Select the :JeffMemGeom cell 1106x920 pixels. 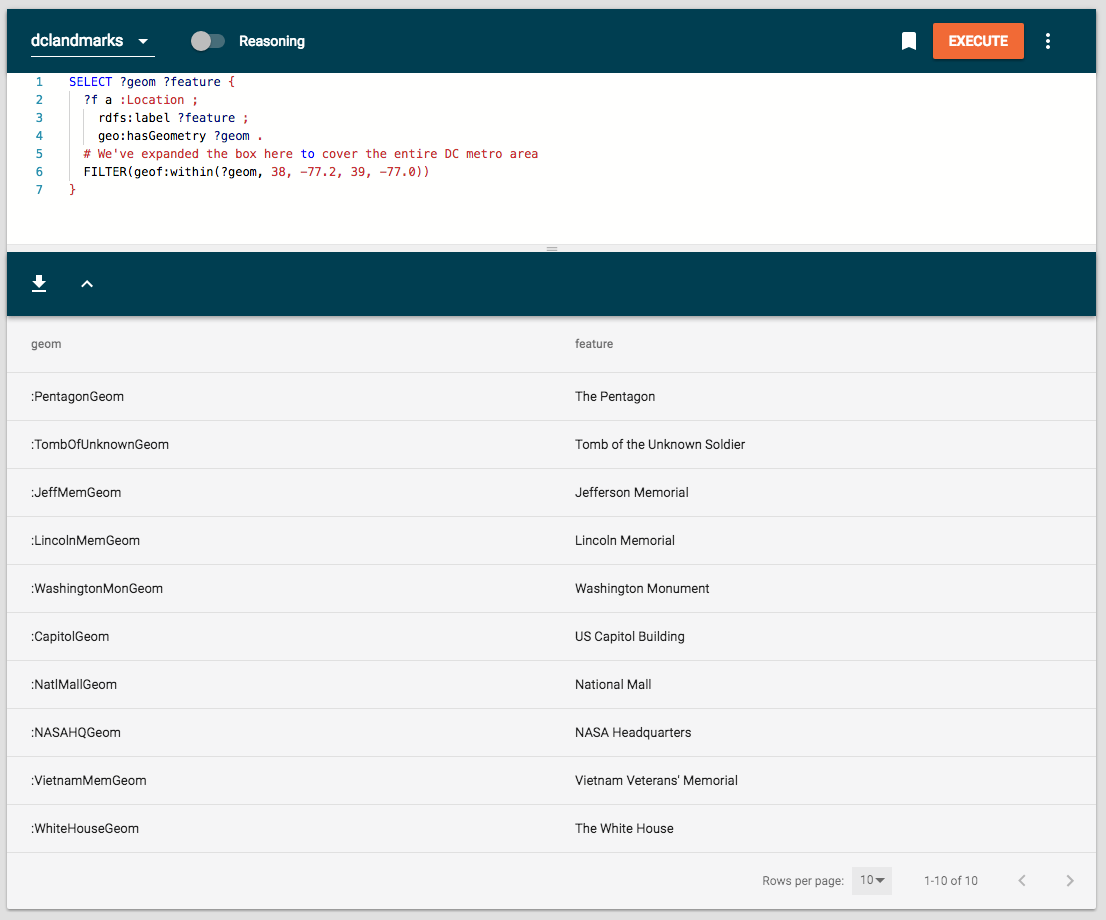(76, 492)
